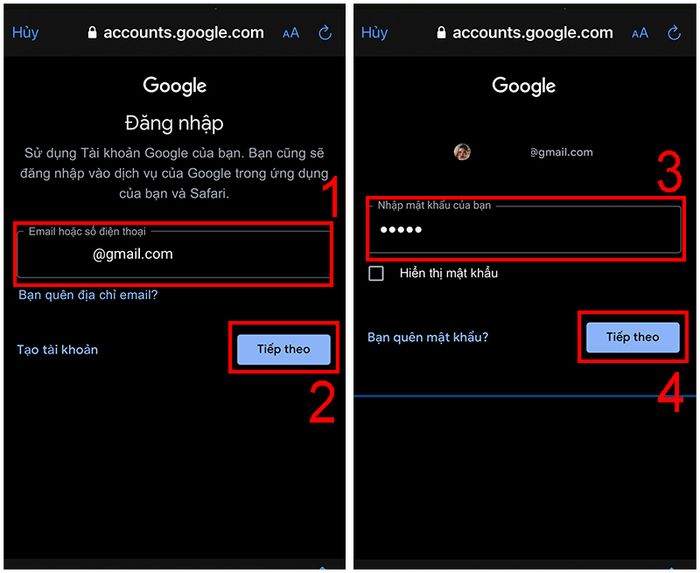Tap the lock icon in left address bar
Screen dimensions: 700x573
(92, 32)
